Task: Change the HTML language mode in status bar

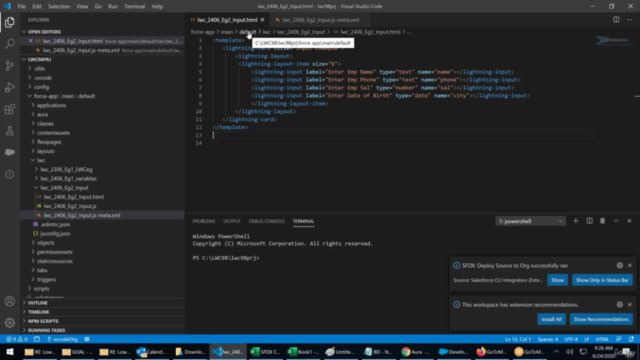Action: pyautogui.click(x=602, y=339)
